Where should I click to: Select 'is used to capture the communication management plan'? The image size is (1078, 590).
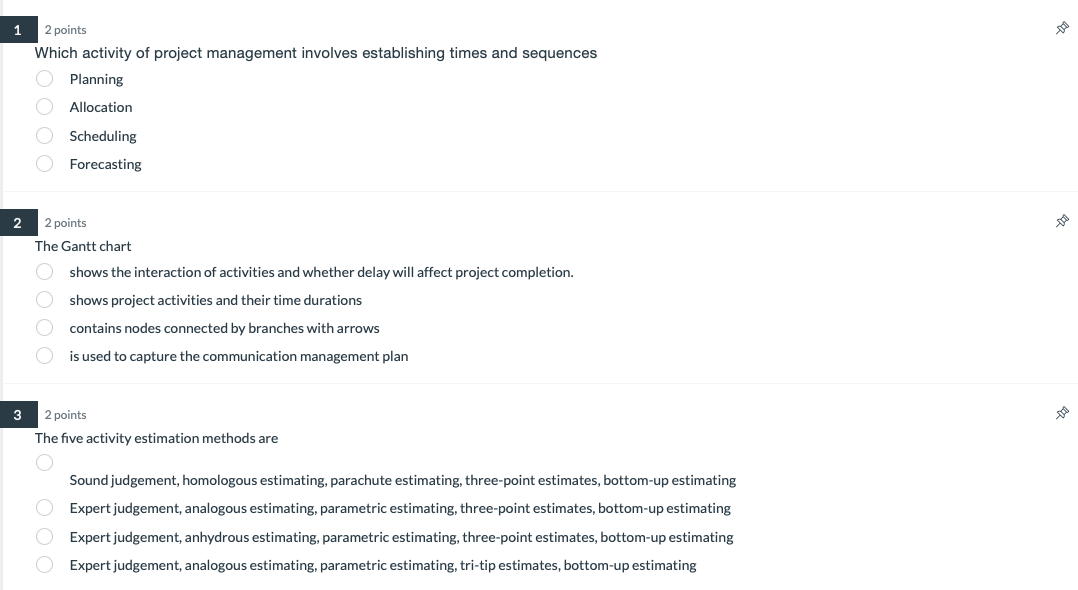[x=44, y=355]
